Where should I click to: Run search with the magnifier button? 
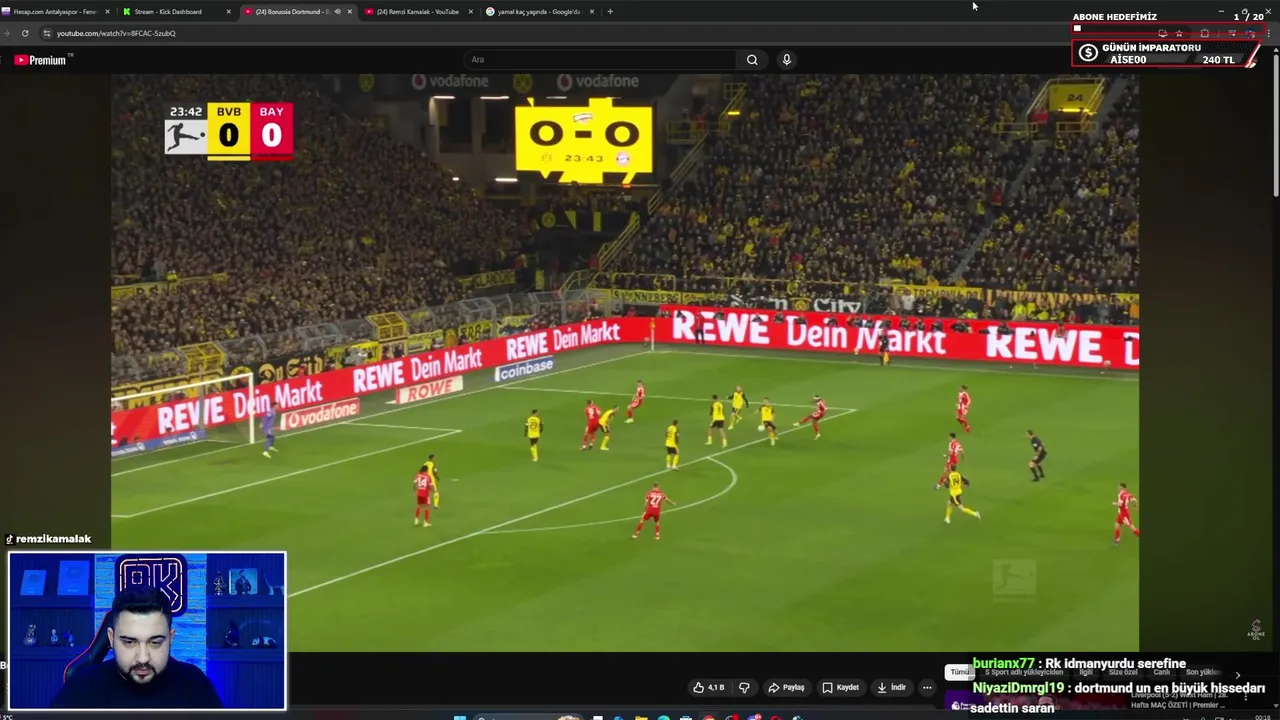tap(752, 60)
